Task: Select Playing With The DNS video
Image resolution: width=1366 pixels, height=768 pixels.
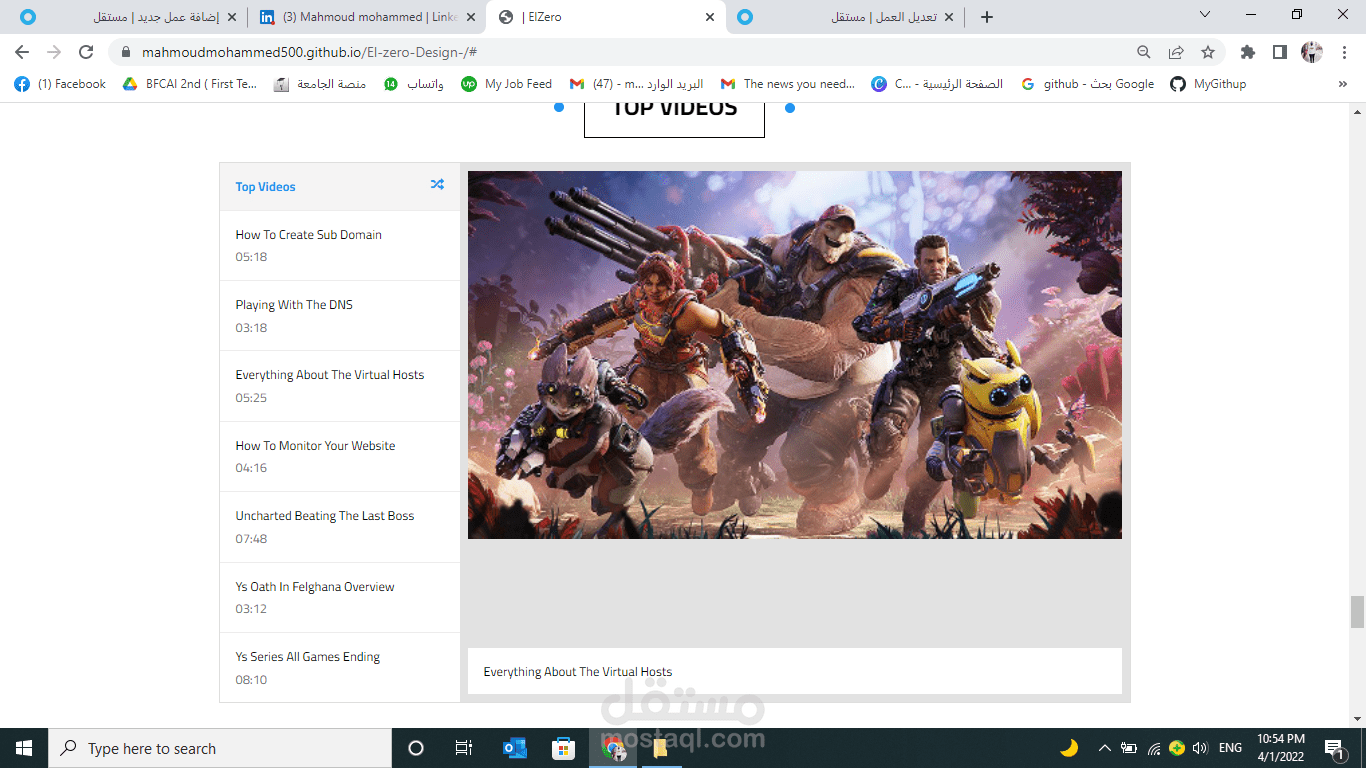Action: pos(340,315)
